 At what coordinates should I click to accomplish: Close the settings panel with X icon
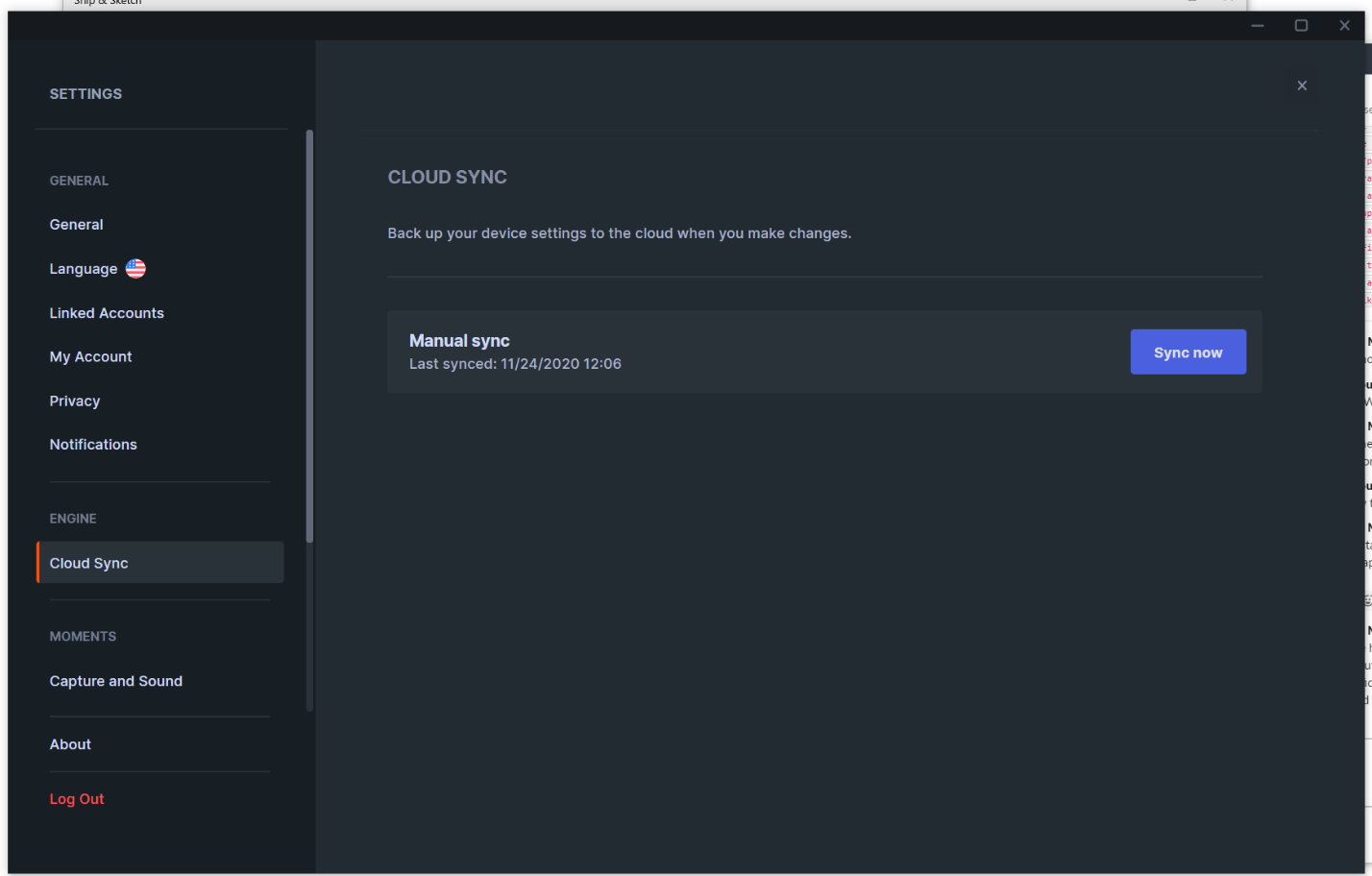pos(1302,85)
